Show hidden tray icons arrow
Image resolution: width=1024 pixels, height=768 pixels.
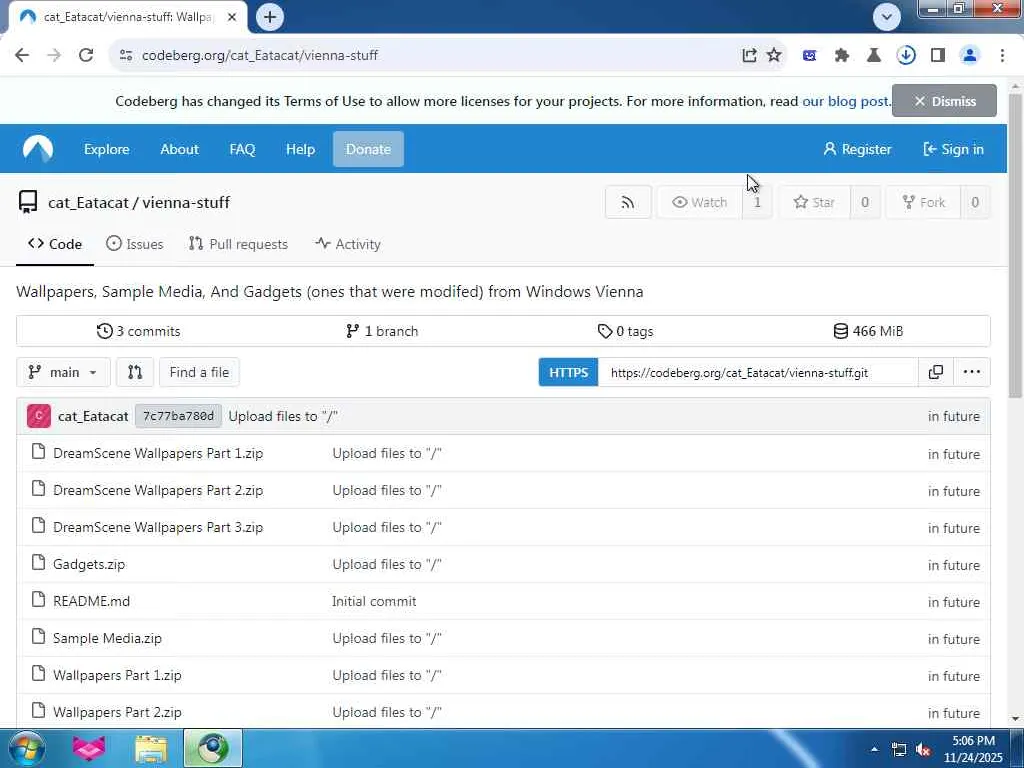pos(874,749)
